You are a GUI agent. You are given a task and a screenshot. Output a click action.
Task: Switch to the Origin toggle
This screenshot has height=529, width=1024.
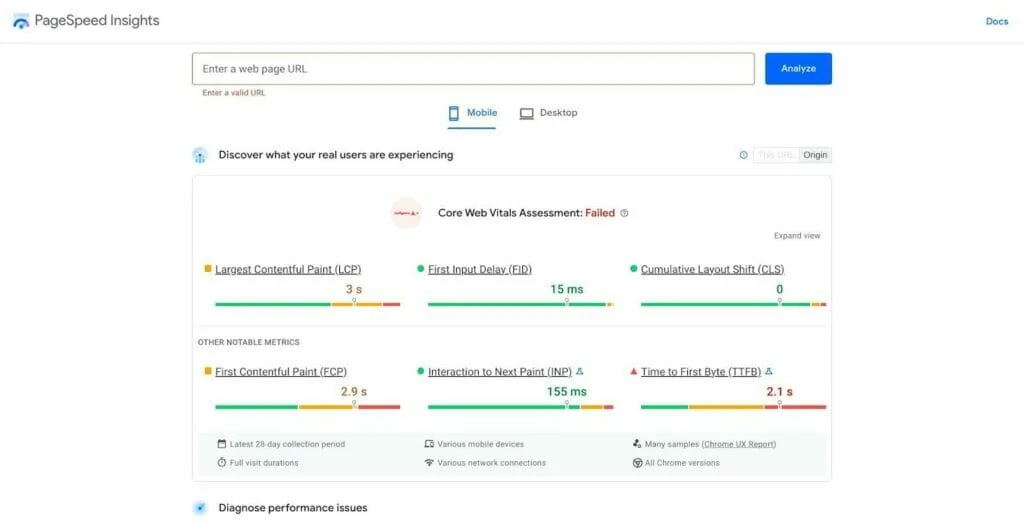coord(815,155)
